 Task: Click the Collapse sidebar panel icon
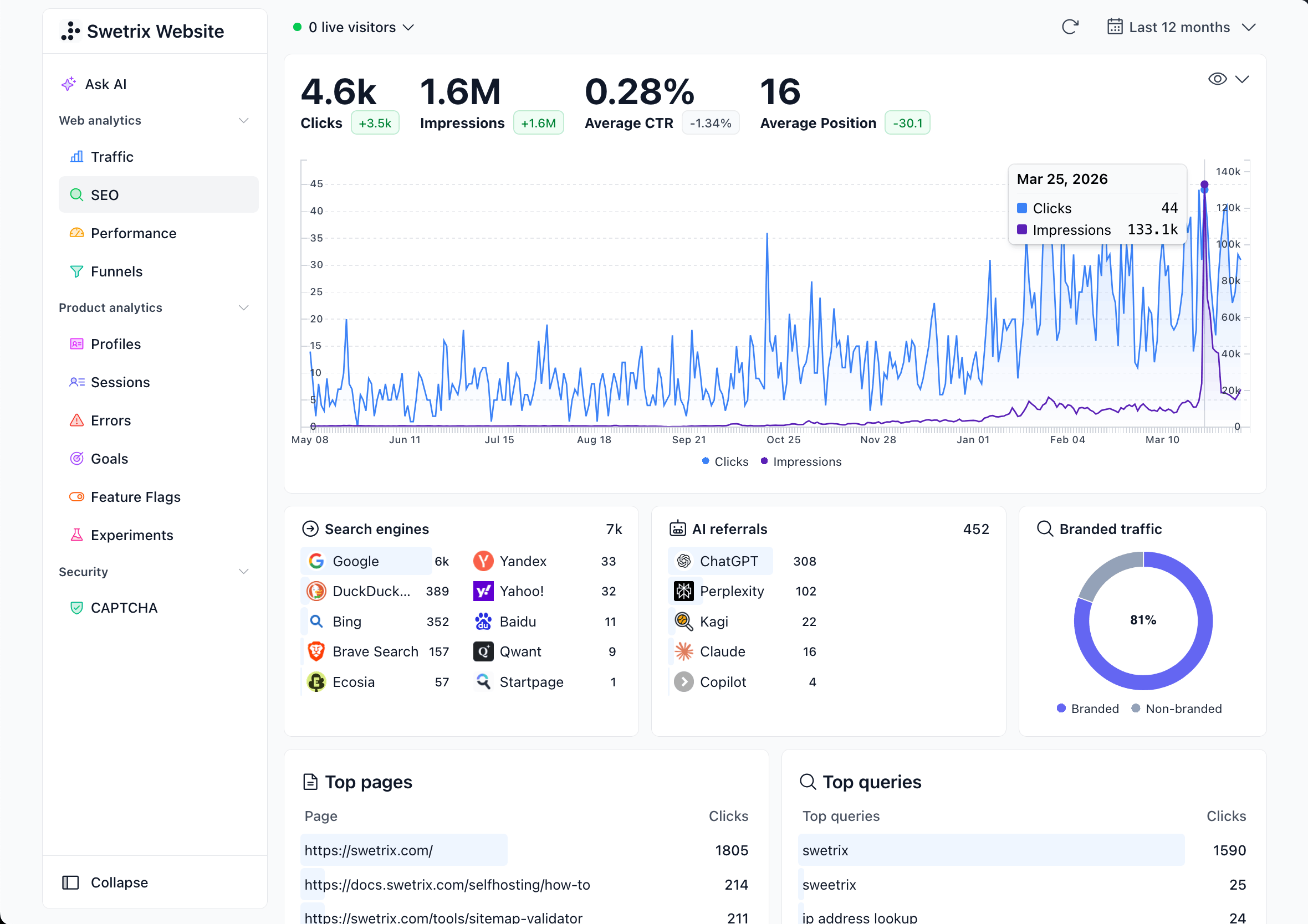70,882
